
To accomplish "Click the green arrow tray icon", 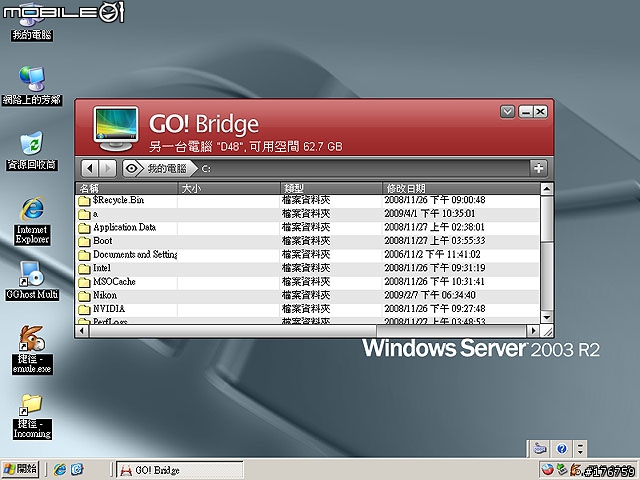I will (562, 470).
